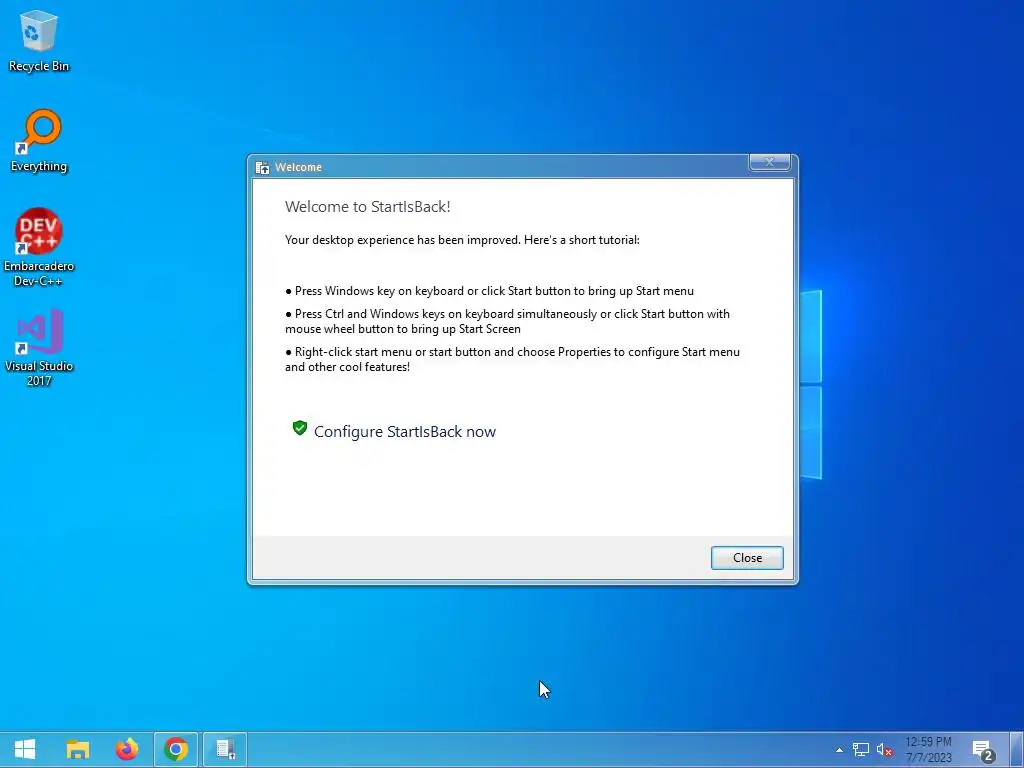
Task: Click the muted volume tray icon
Action: point(884,750)
